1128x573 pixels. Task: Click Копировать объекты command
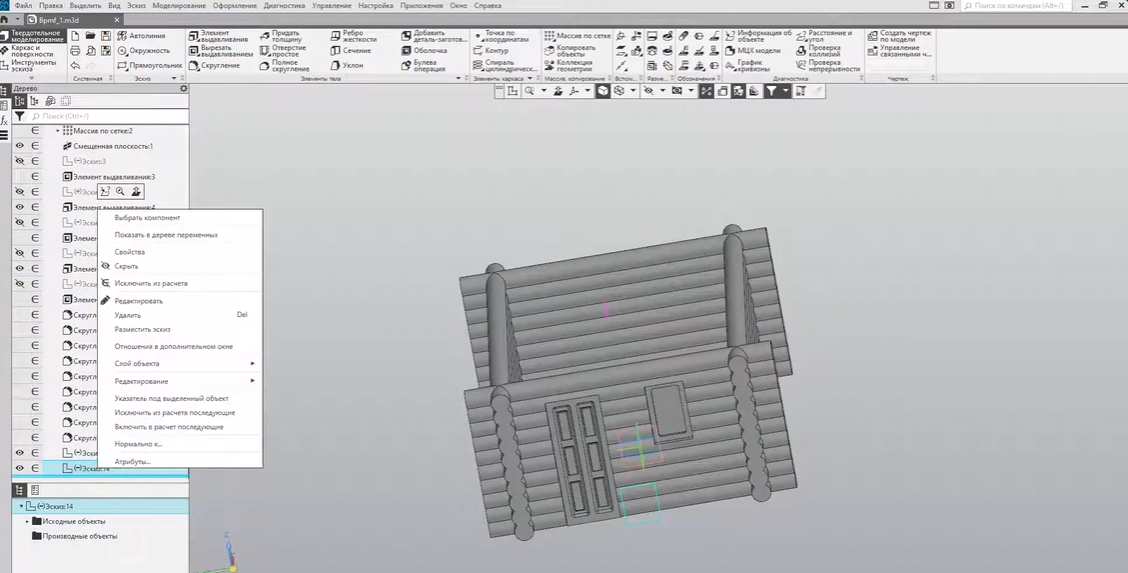(x=570, y=50)
